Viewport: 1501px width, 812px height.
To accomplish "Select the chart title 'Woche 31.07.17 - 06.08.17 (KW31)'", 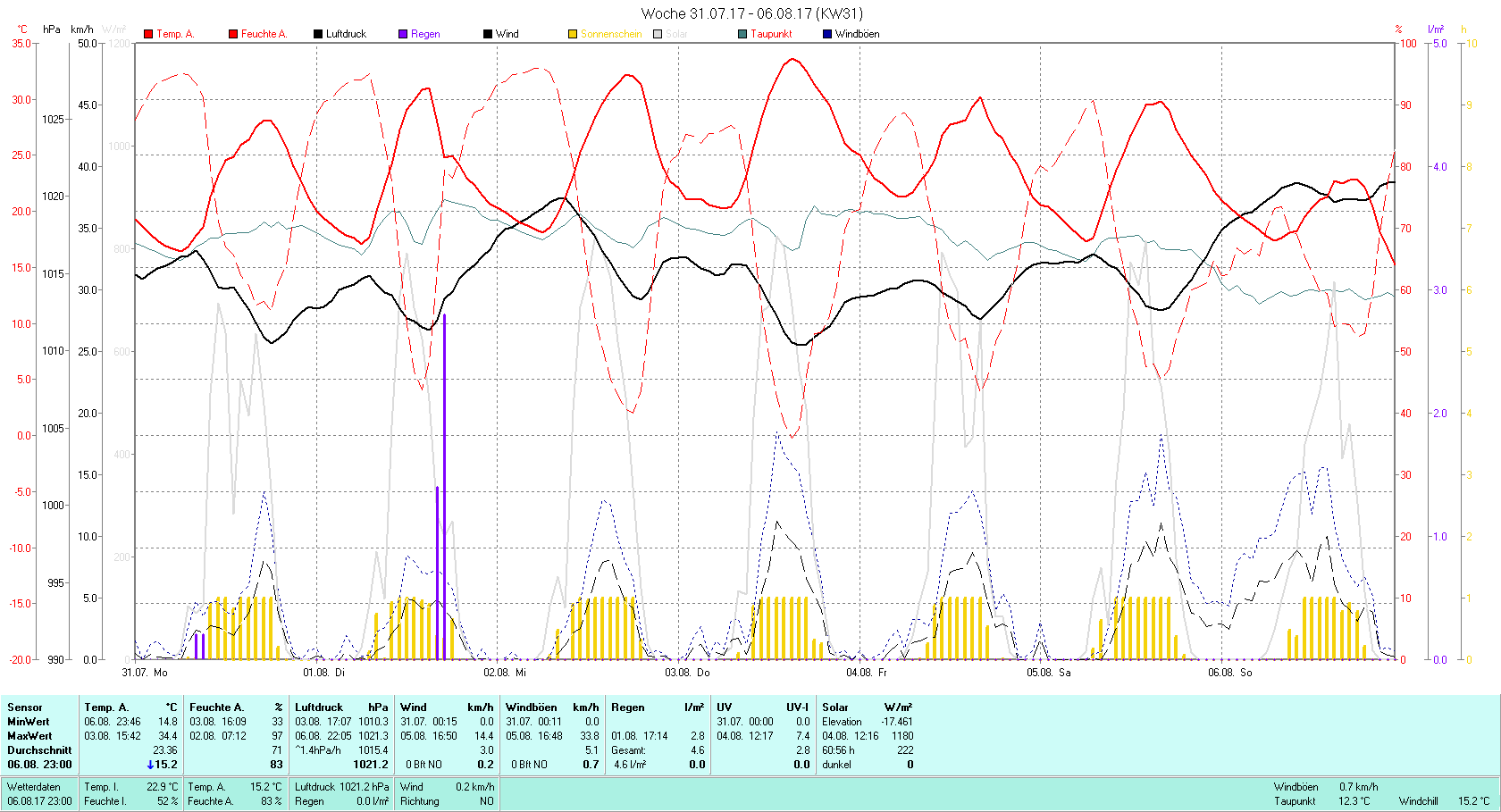I will pos(751,13).
